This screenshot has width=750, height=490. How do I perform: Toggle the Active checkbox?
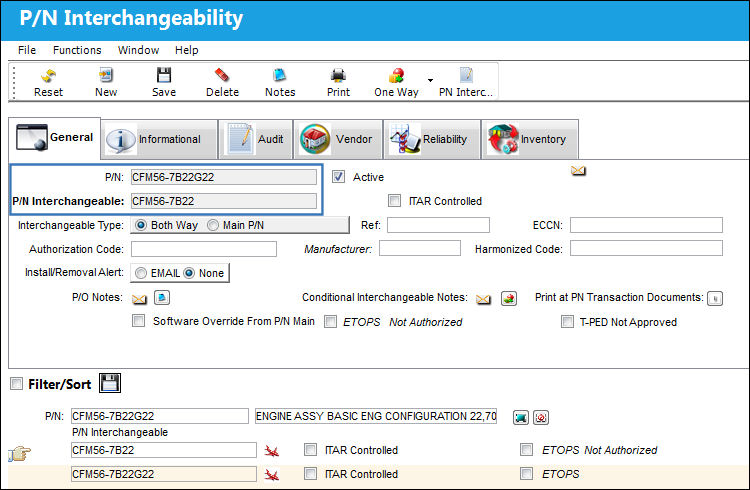point(338,177)
